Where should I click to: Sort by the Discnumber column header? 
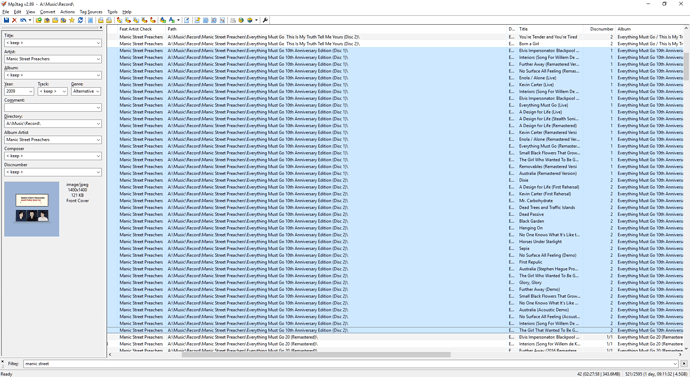(x=601, y=29)
